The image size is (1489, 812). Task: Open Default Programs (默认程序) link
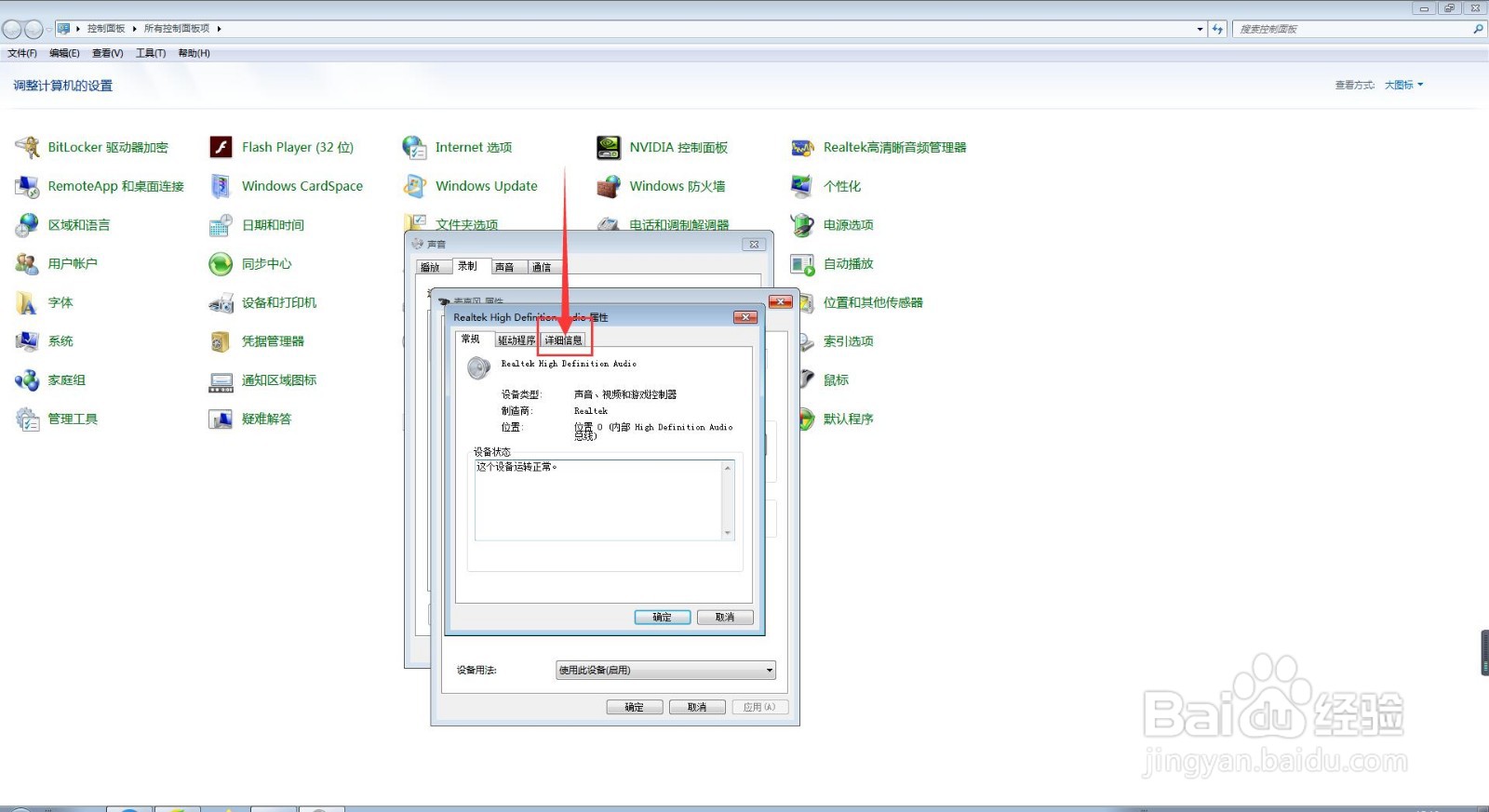pyautogui.click(x=848, y=419)
